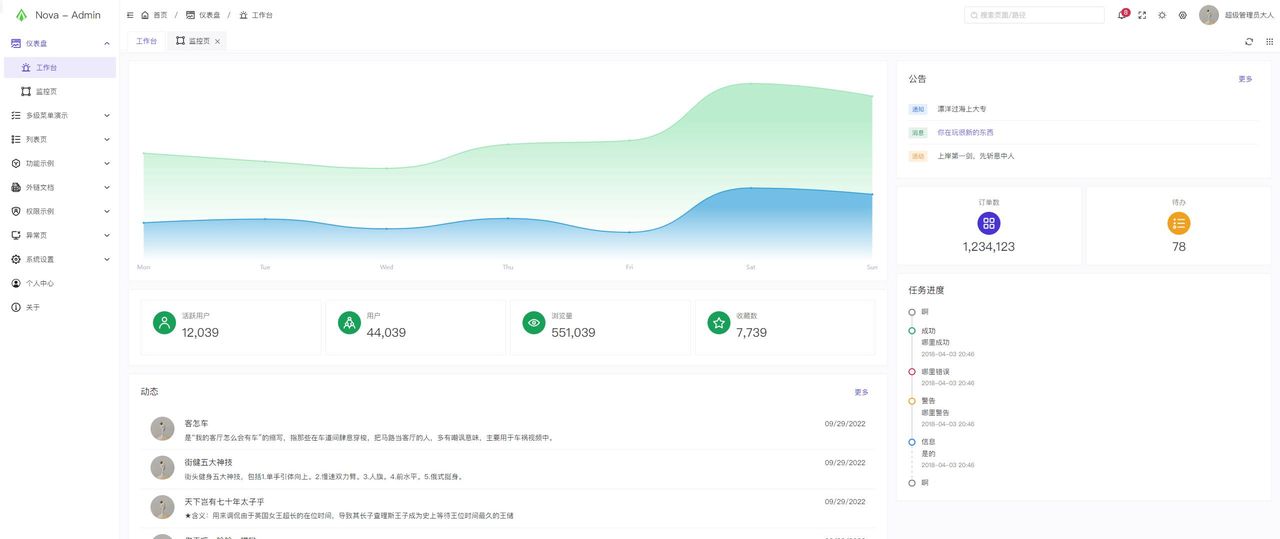Click the 信息 blue timeline node
This screenshot has width=1280, height=539.
pos(912,441)
